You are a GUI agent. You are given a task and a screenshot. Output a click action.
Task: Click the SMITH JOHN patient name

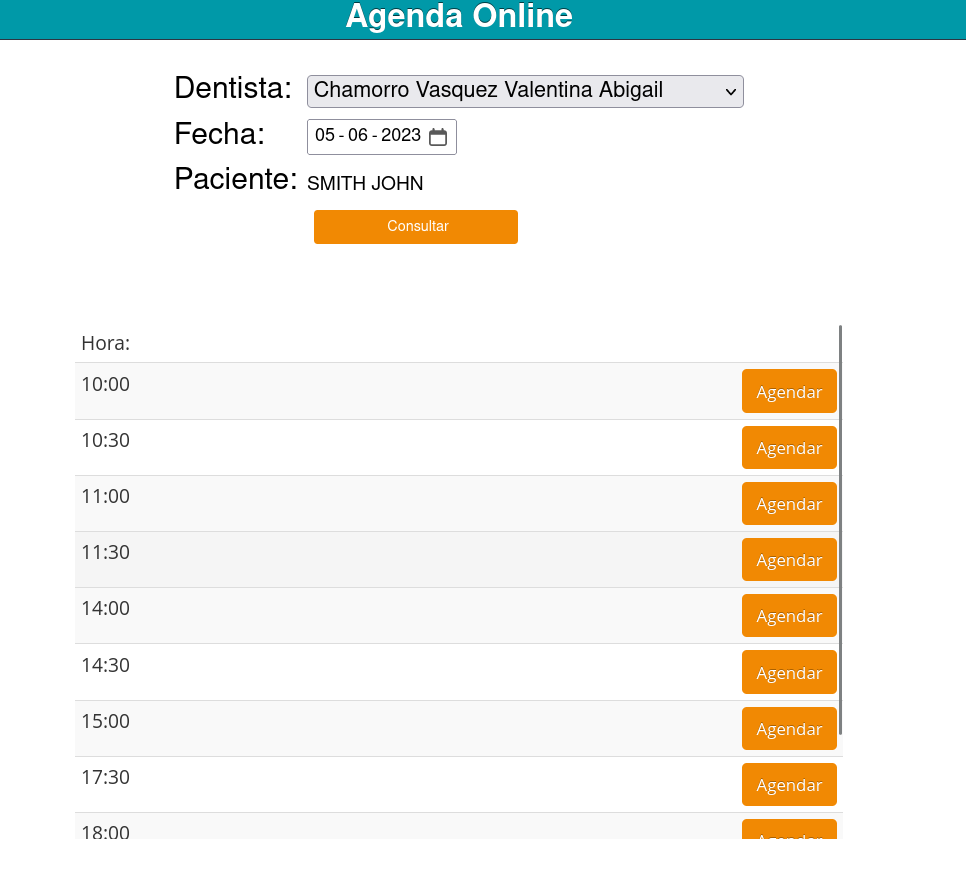coord(365,184)
